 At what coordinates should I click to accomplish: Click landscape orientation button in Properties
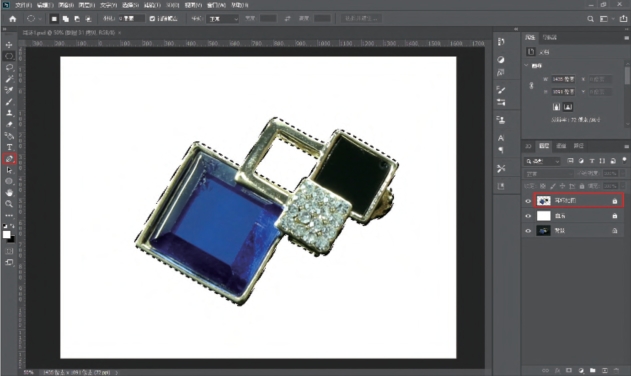[x=568, y=107]
